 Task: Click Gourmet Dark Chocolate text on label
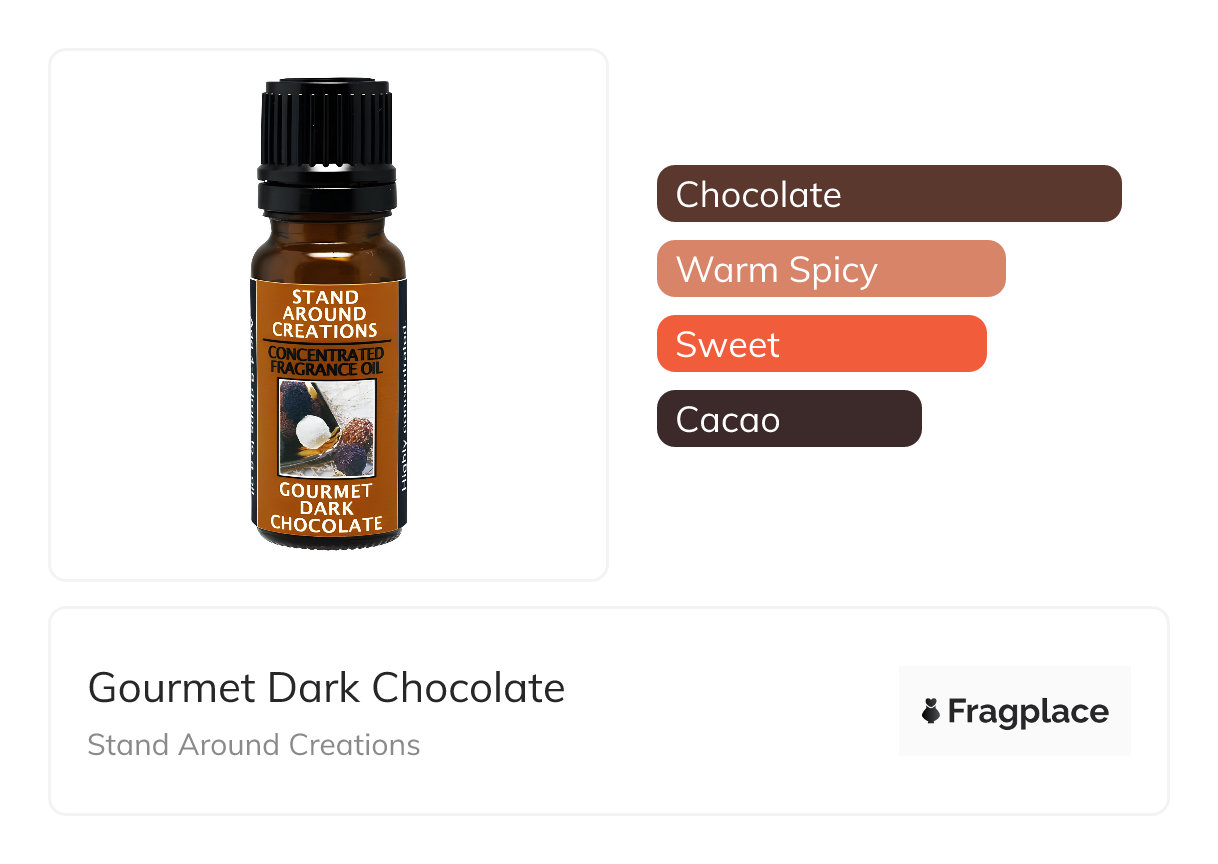tap(326, 507)
